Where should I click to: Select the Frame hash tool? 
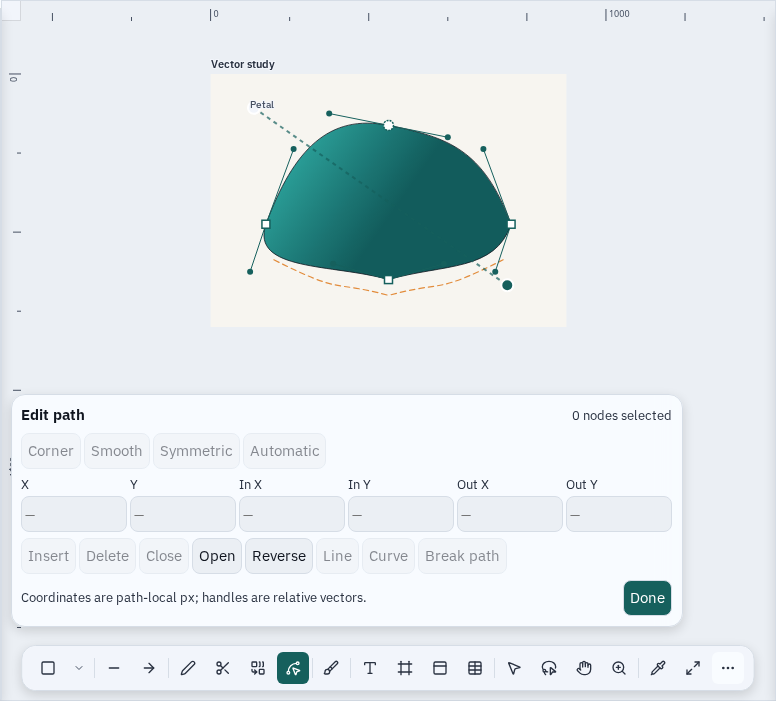[x=405, y=668]
